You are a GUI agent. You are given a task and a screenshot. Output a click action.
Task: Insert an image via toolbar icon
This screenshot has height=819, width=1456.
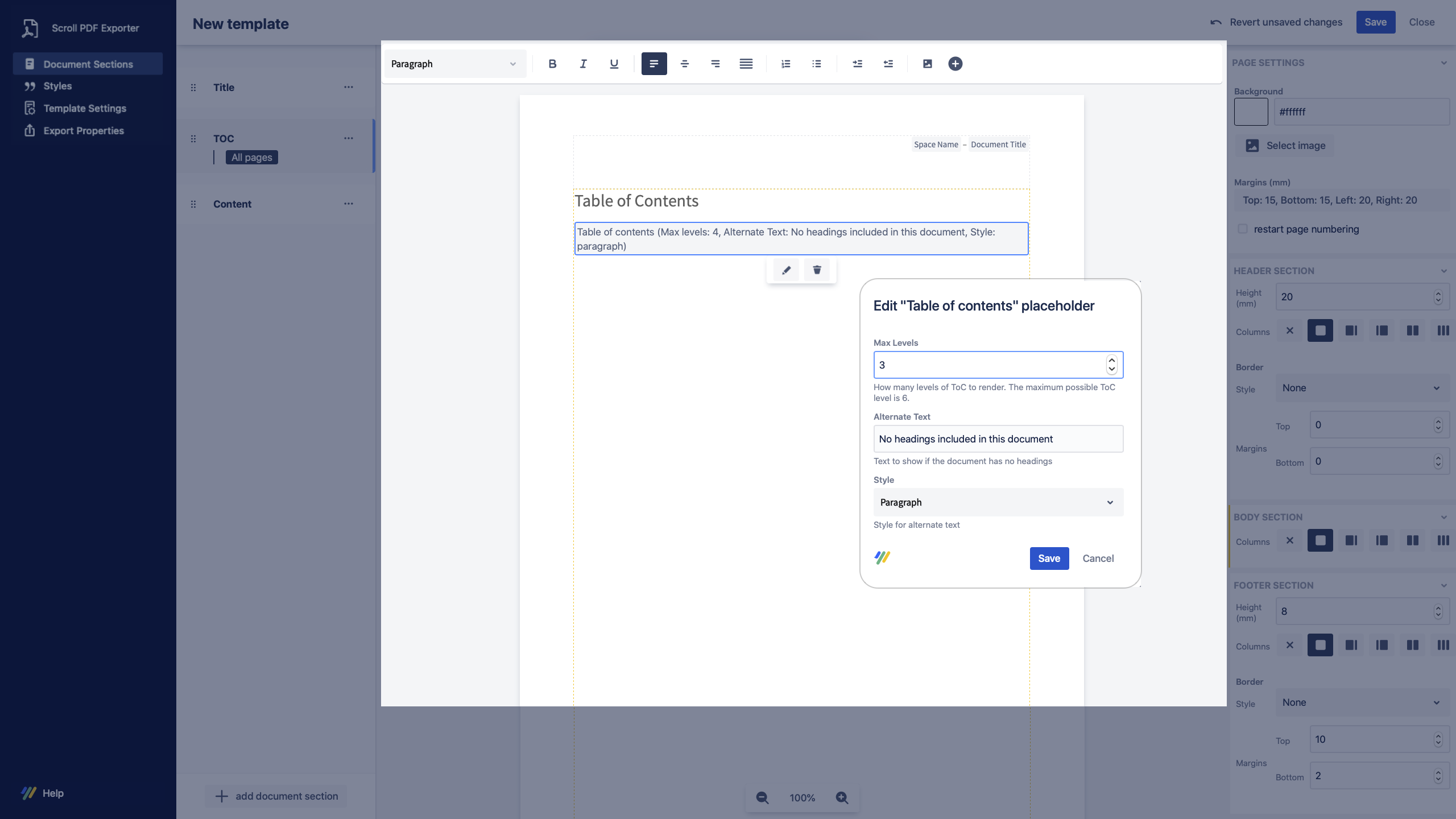click(x=927, y=64)
